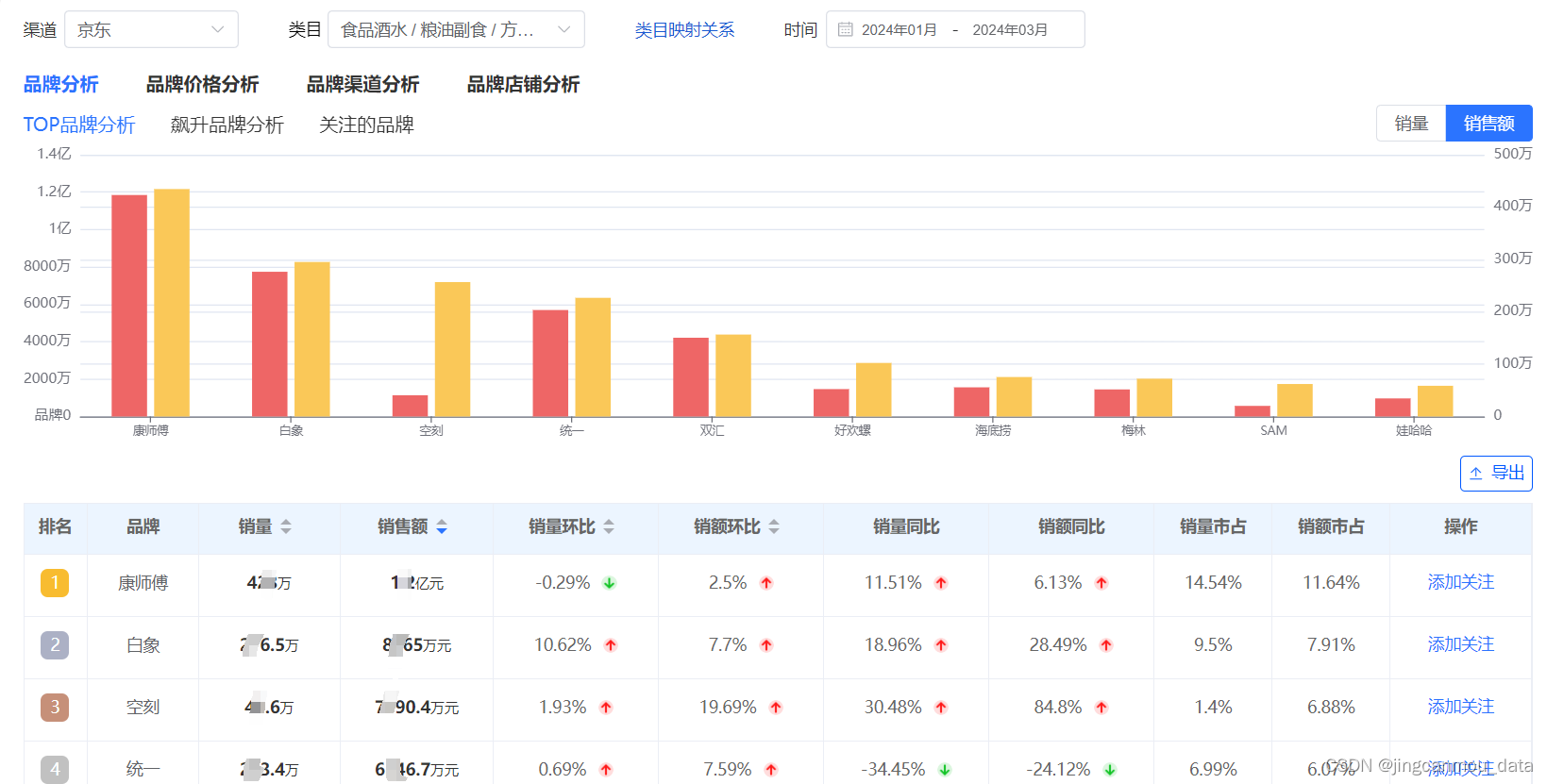
Task: Open the 渠道 京东 dropdown
Action: pos(151,29)
